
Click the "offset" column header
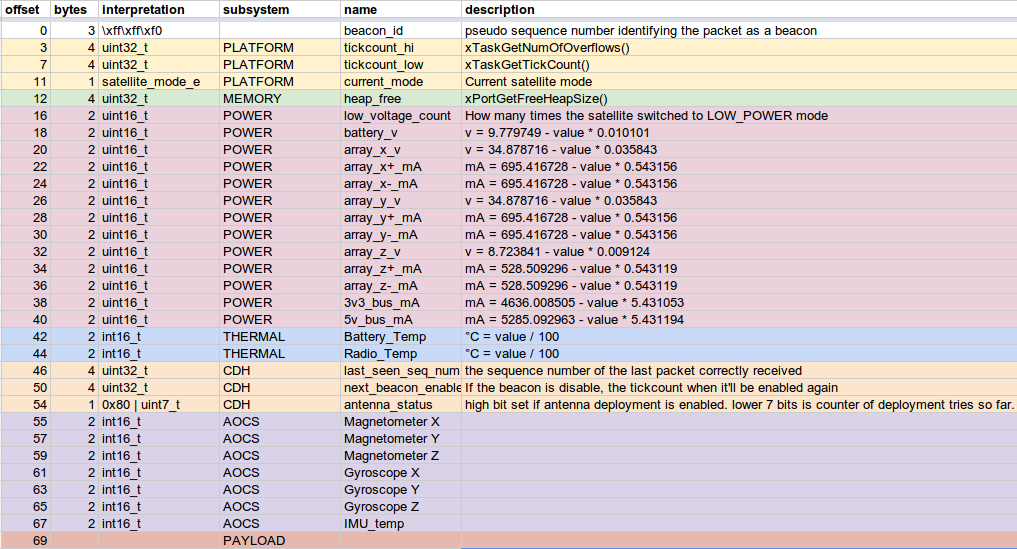(x=24, y=10)
